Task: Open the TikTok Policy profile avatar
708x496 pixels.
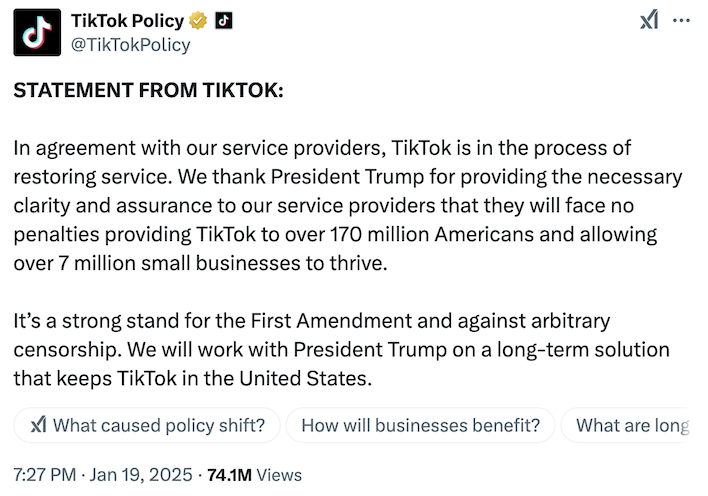Action: point(37,32)
